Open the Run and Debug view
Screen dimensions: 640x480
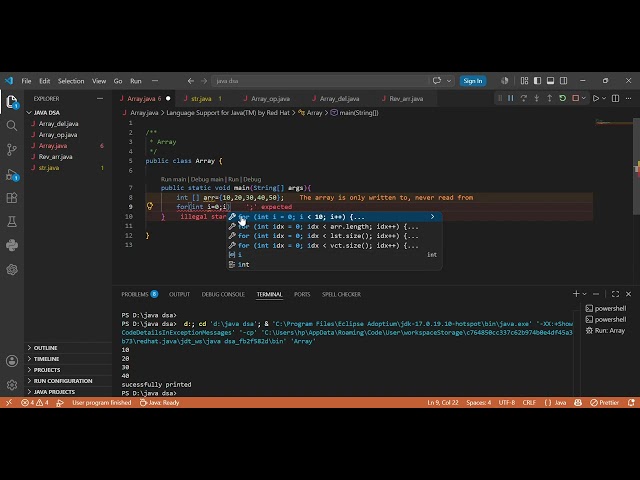pos(12,175)
